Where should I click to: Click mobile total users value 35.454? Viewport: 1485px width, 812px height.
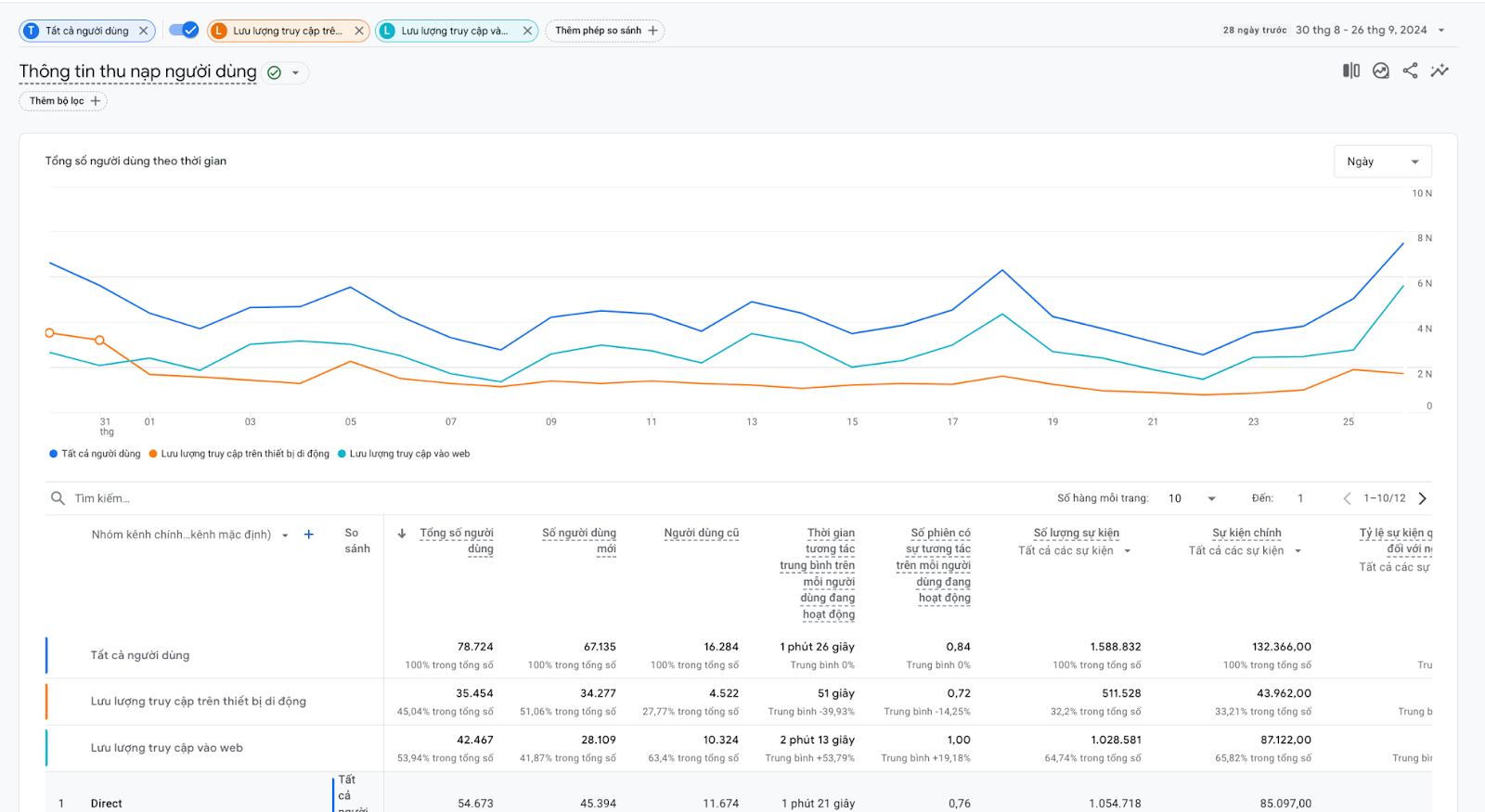[x=474, y=693]
